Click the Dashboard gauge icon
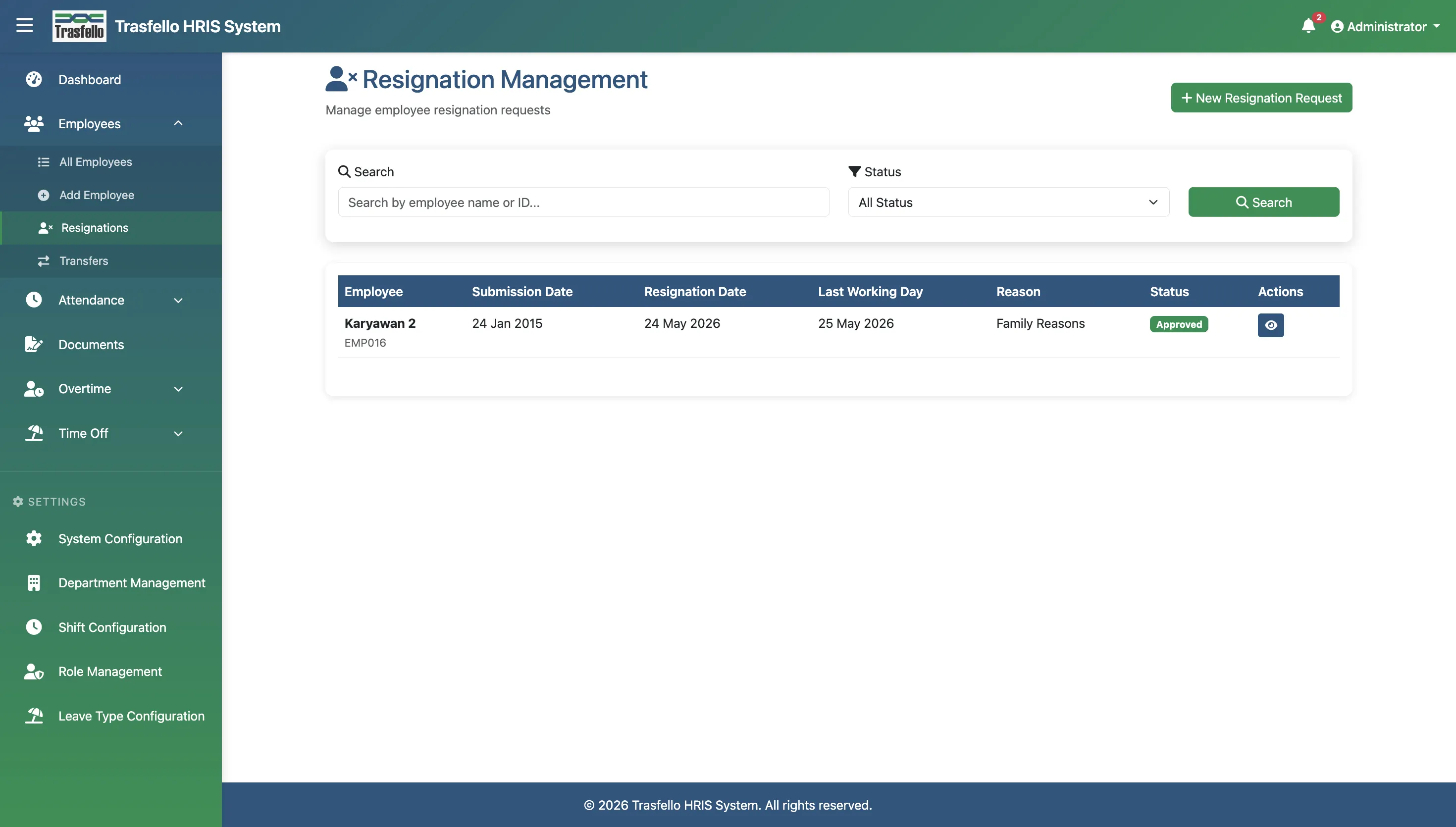This screenshot has width=1456, height=827. pyautogui.click(x=34, y=80)
